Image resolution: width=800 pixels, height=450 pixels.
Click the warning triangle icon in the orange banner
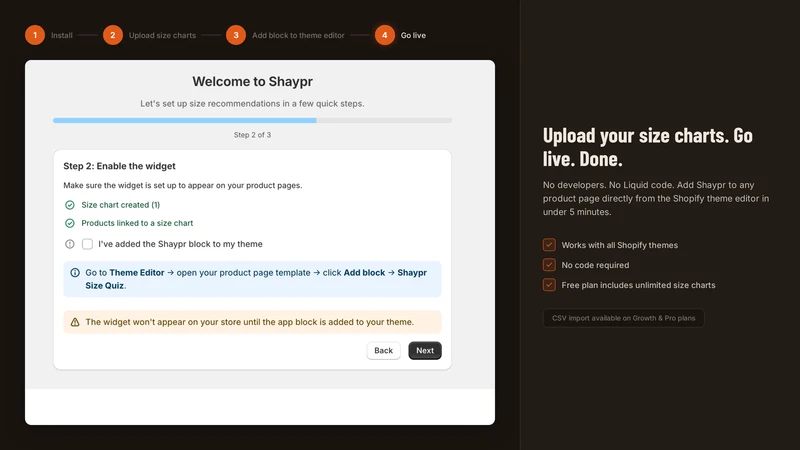coord(75,322)
